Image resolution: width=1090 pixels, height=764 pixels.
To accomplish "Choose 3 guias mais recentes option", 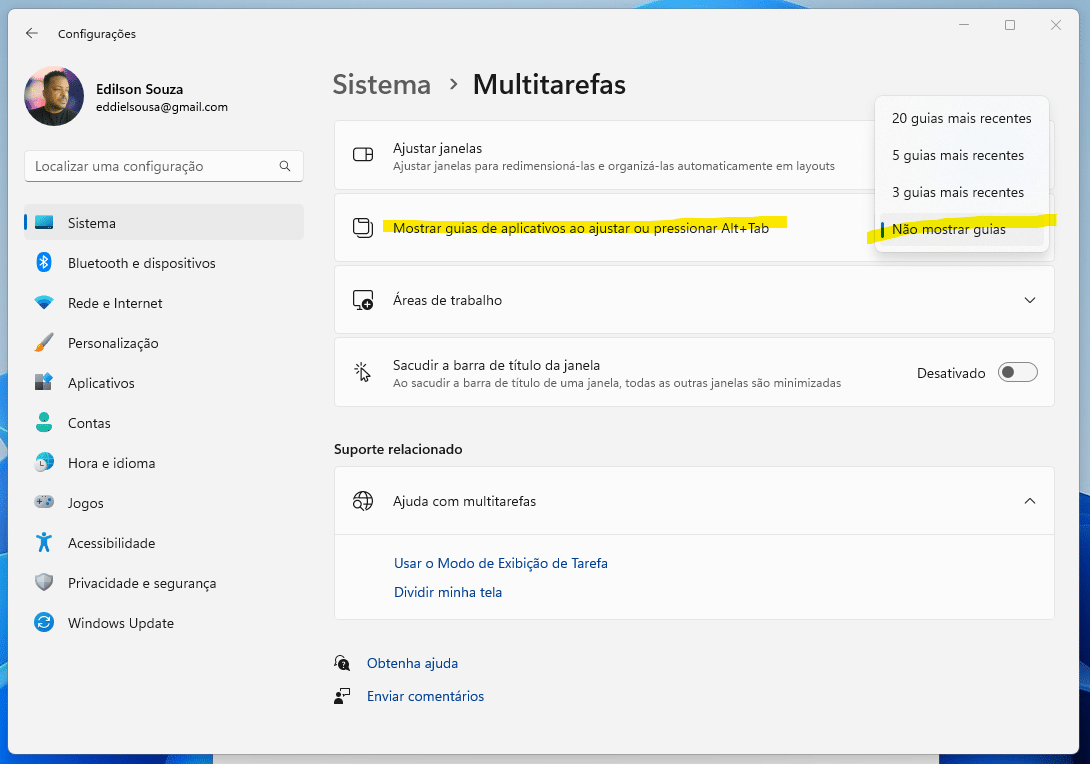I will (961, 192).
